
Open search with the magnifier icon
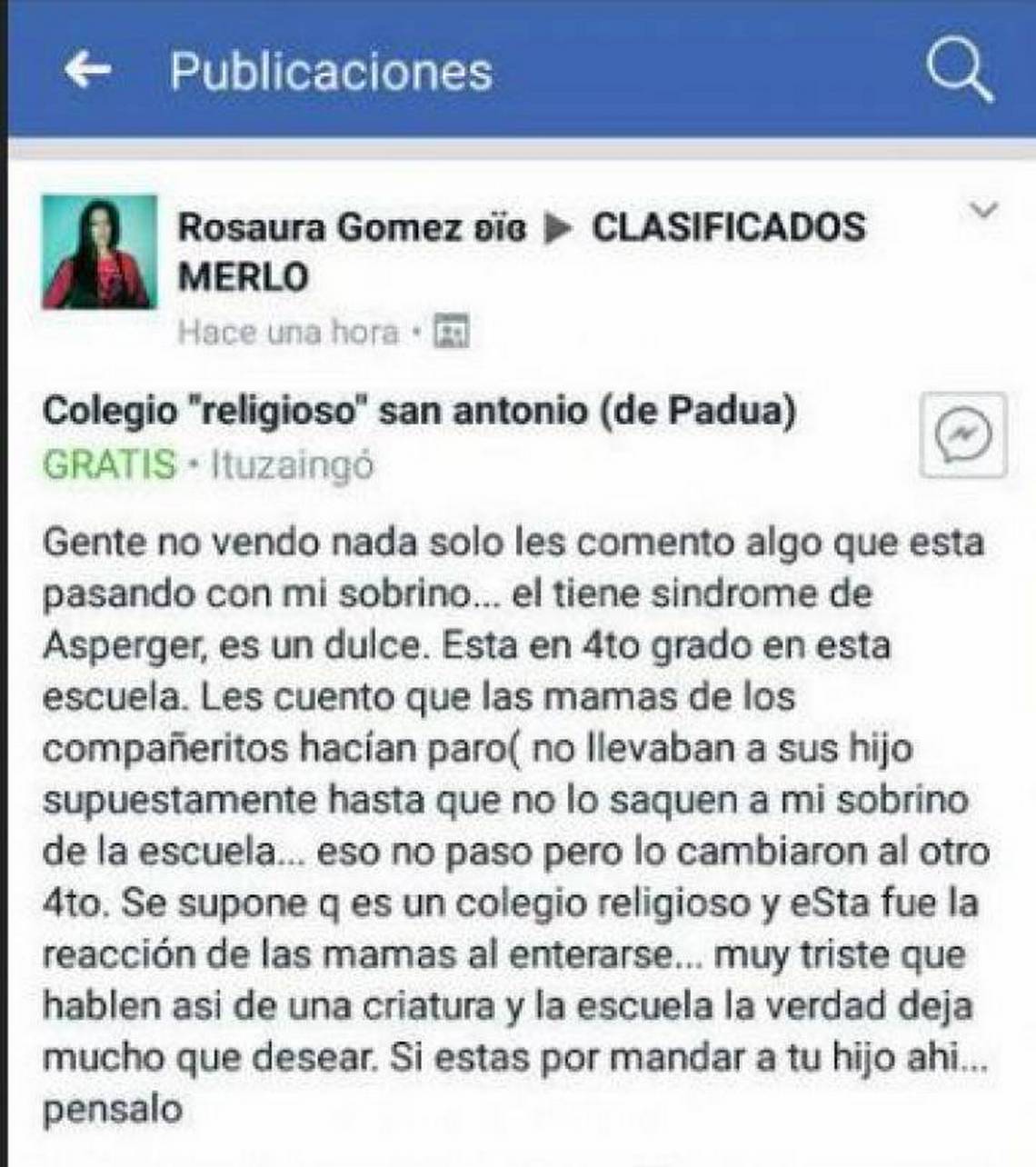(x=959, y=71)
